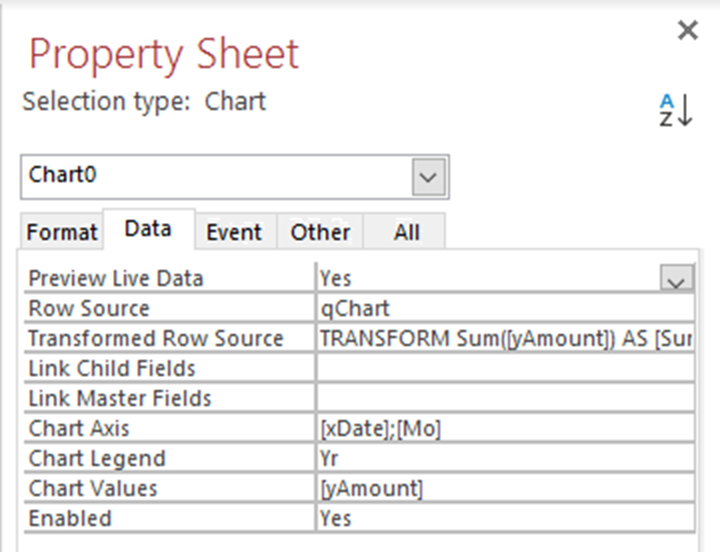Switch to the Format tab

pyautogui.click(x=62, y=232)
